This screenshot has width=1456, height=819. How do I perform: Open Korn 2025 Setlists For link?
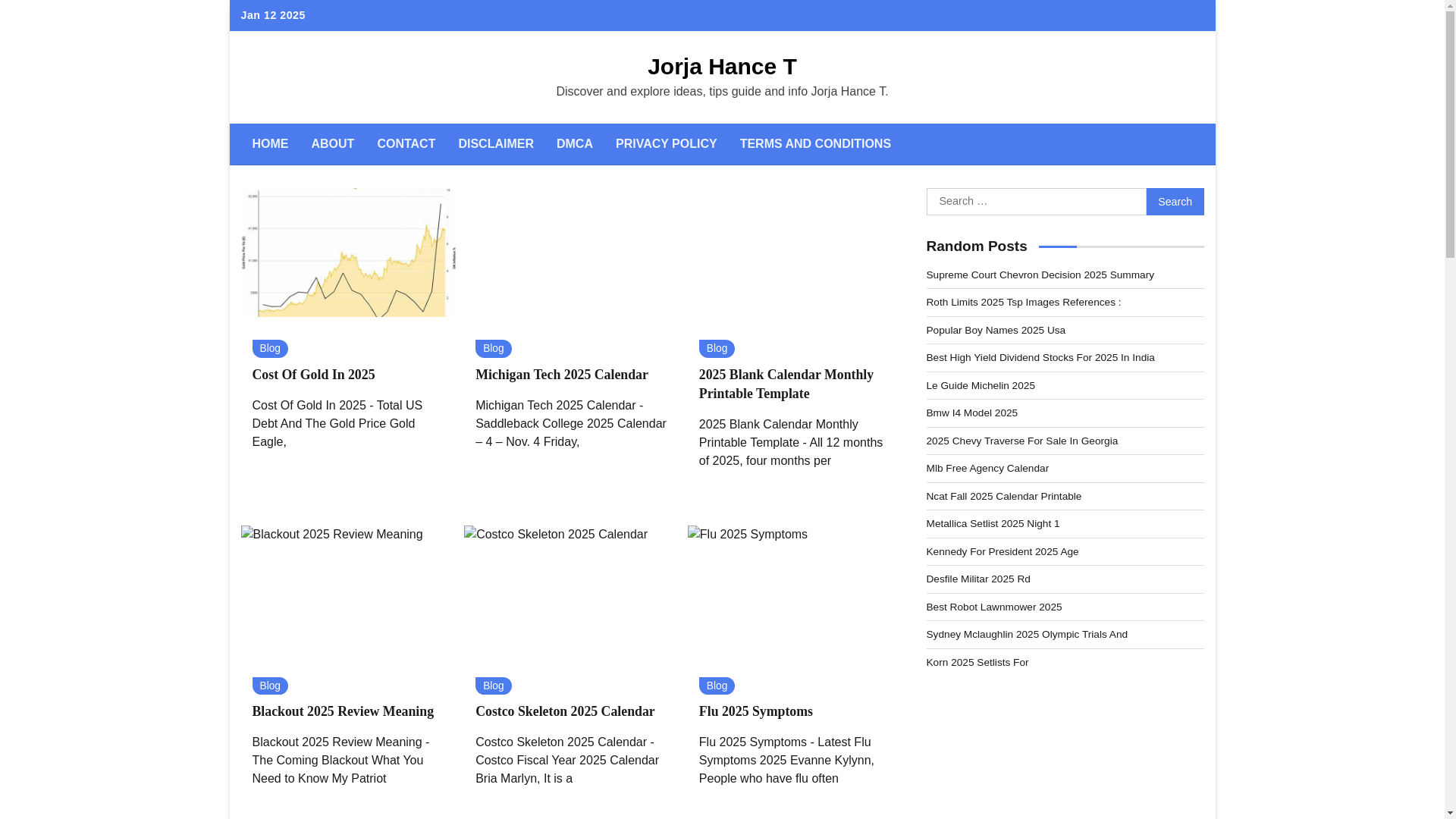(x=977, y=663)
